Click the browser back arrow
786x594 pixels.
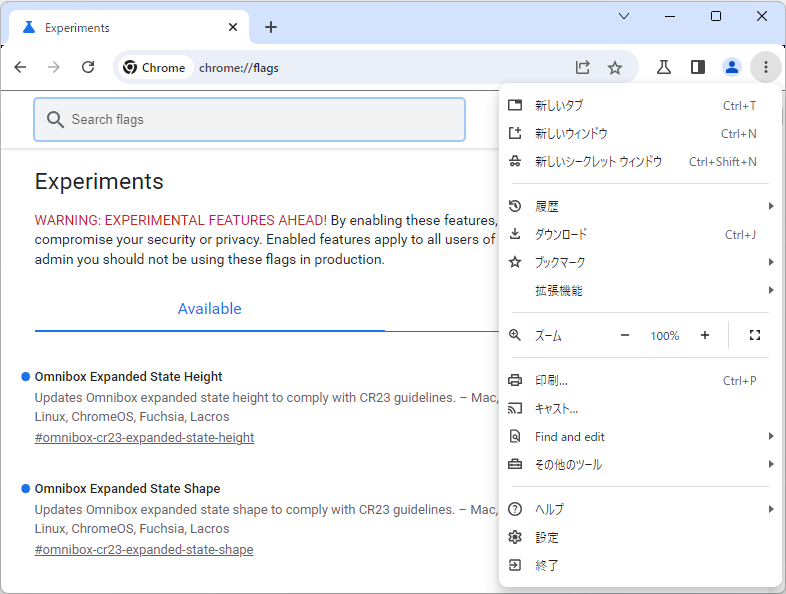20,67
